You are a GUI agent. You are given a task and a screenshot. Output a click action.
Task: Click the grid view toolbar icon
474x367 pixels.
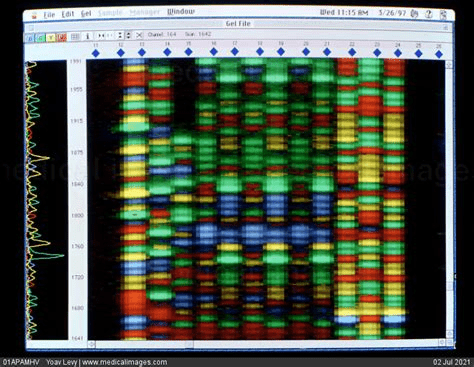[75, 37]
